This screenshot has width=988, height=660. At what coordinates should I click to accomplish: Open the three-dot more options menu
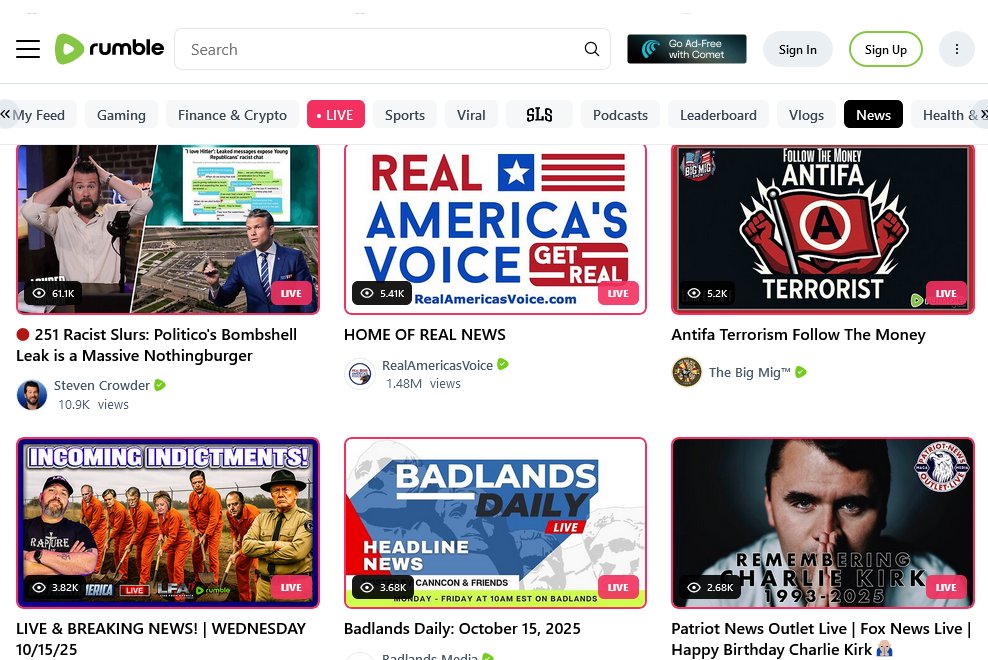[x=956, y=49]
